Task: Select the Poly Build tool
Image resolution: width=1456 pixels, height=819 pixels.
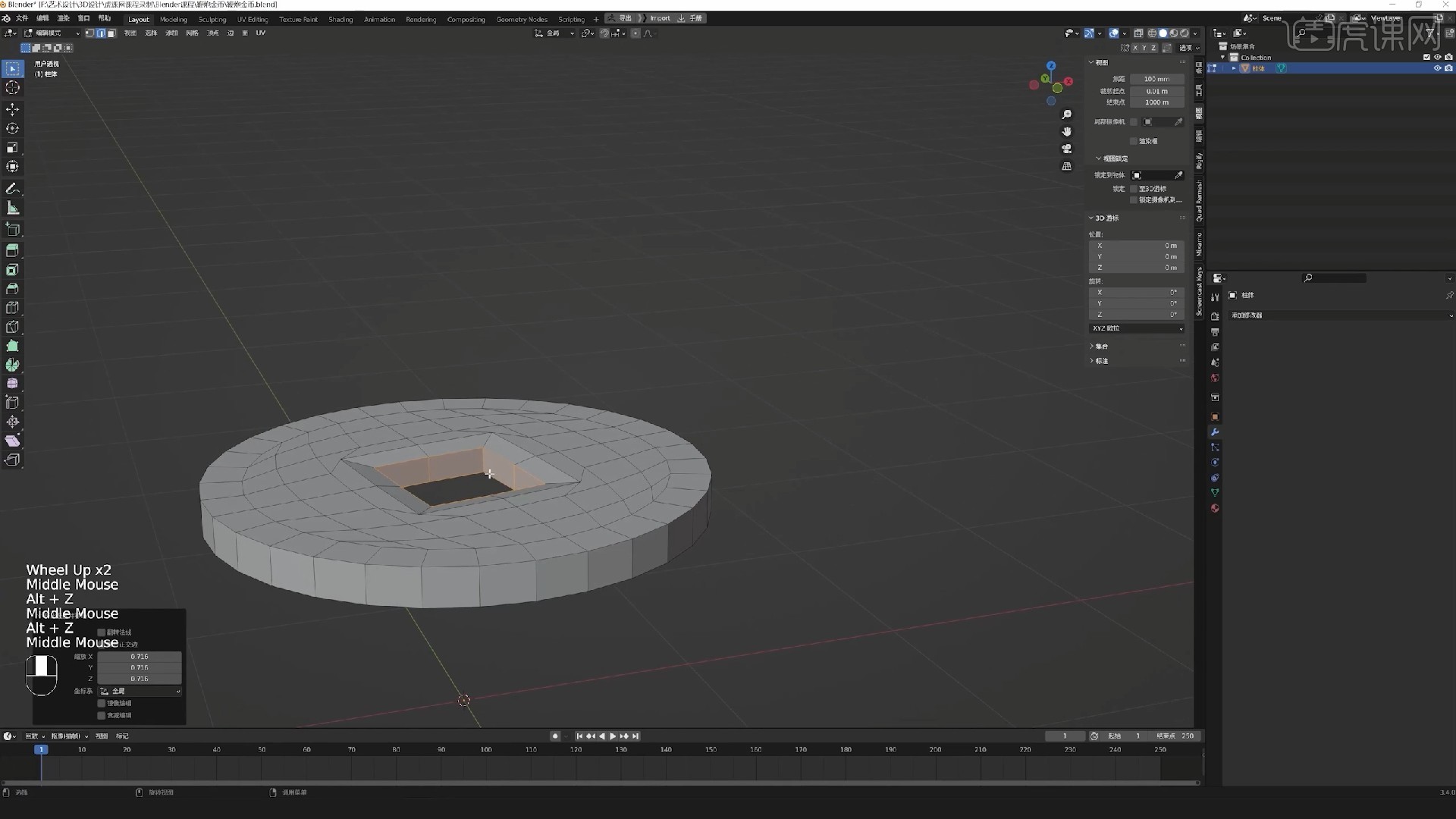Action: coord(12,345)
